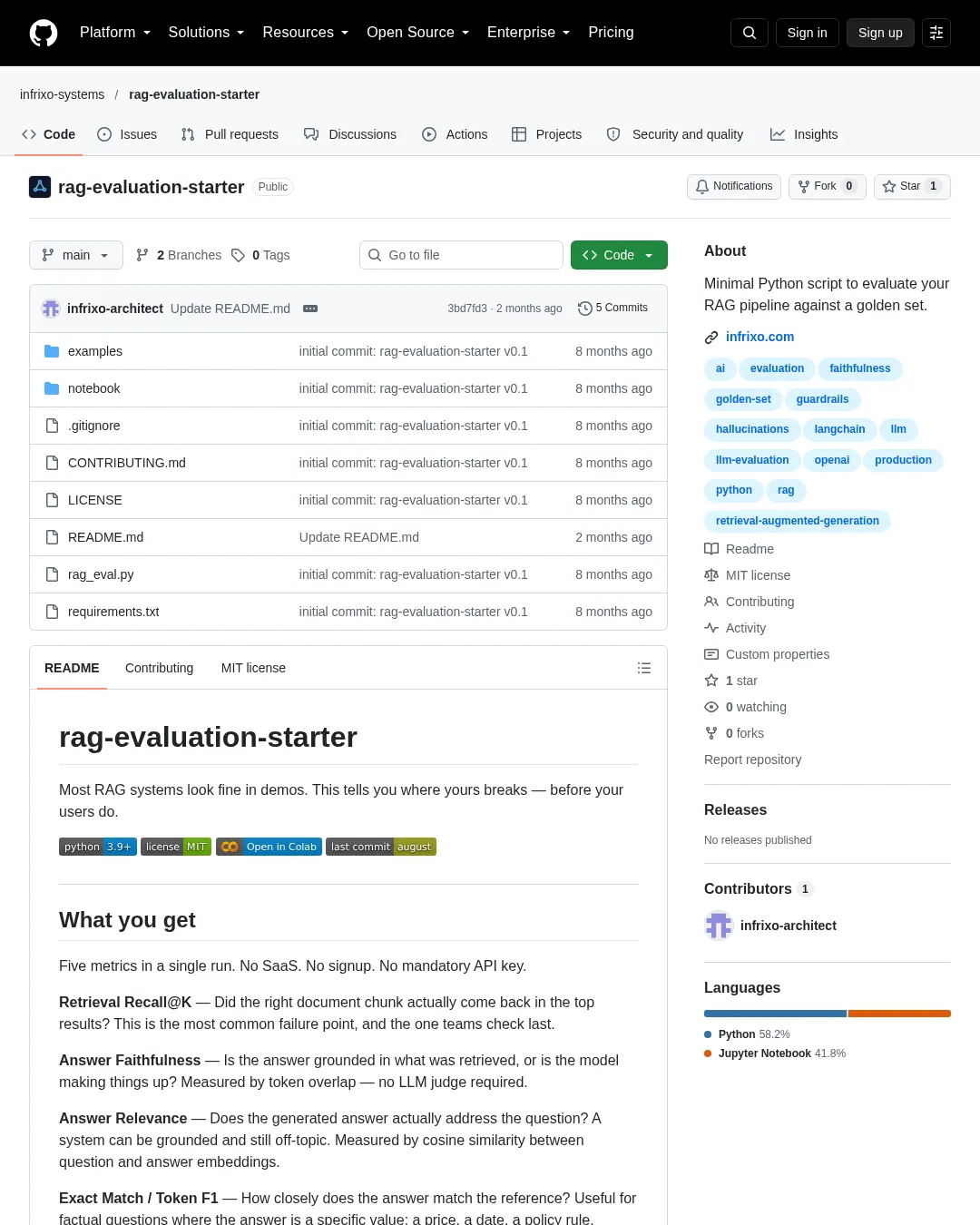
Task: Switch to the Actions tab
Action: coord(455,134)
